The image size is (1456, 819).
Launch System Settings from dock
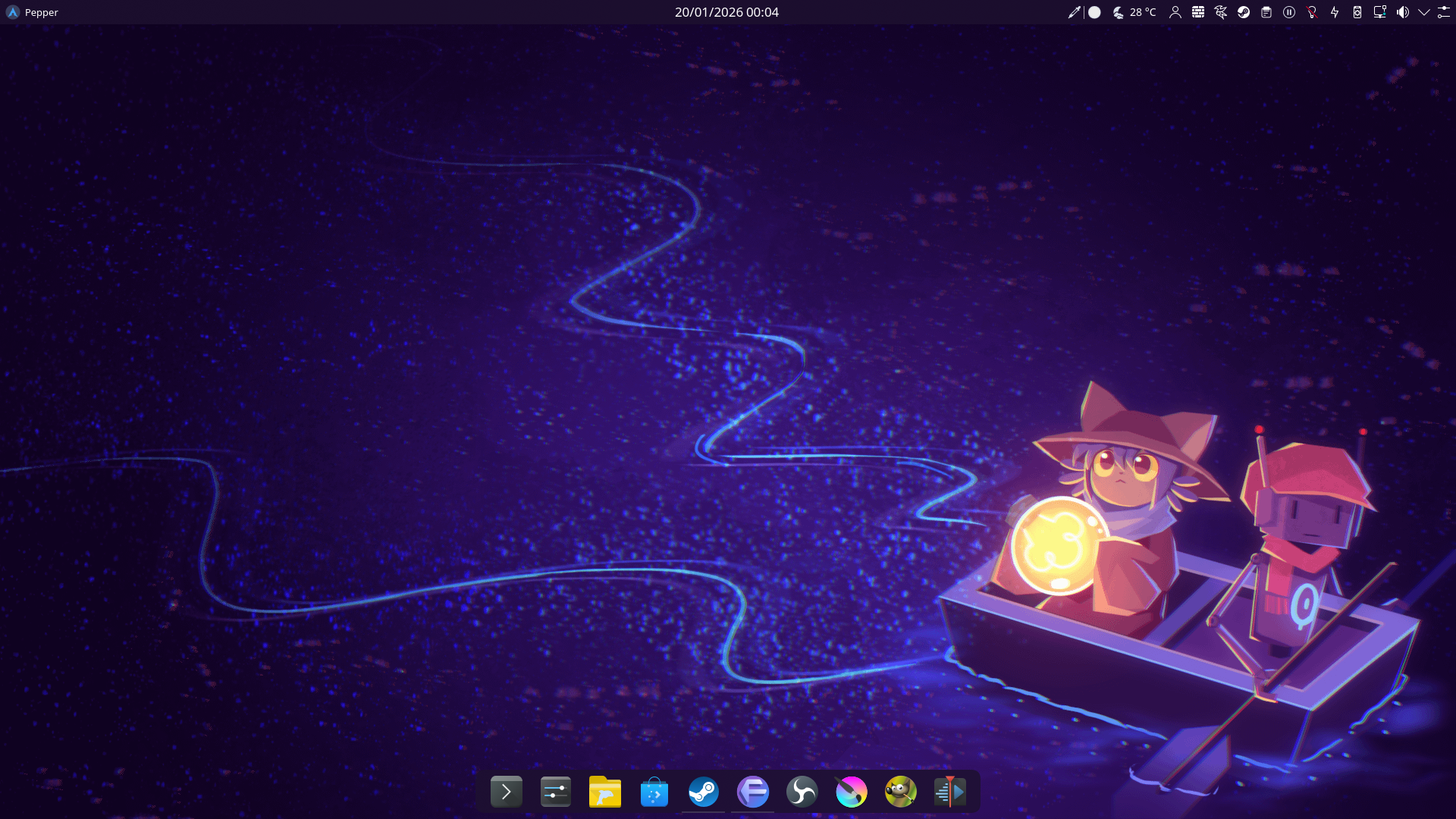point(555,792)
